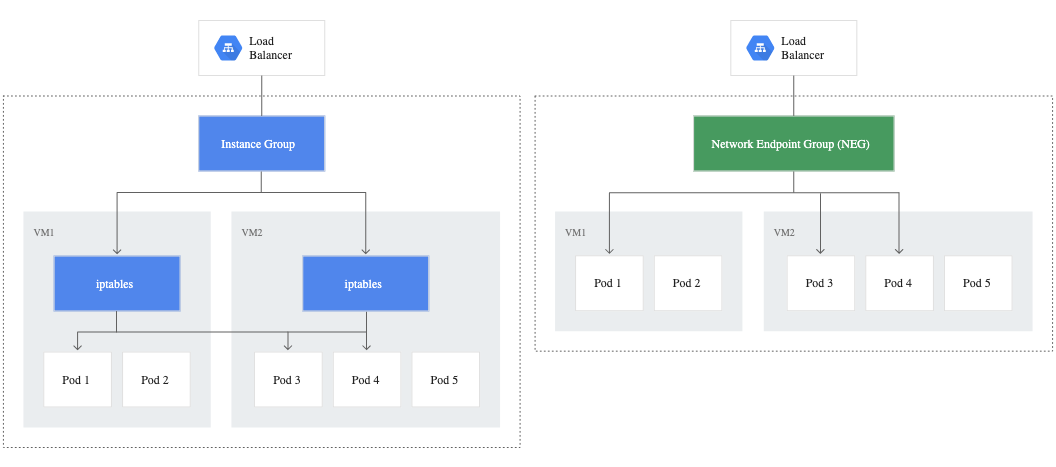
Task: Select Pod 1 in the NEG diagram
Action: (609, 283)
